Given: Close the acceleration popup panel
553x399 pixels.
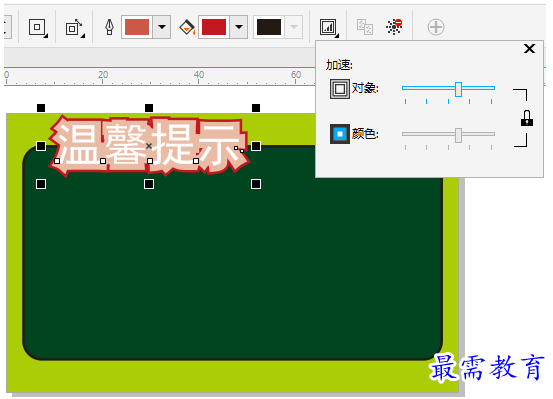Looking at the screenshot, I should click(529, 49).
